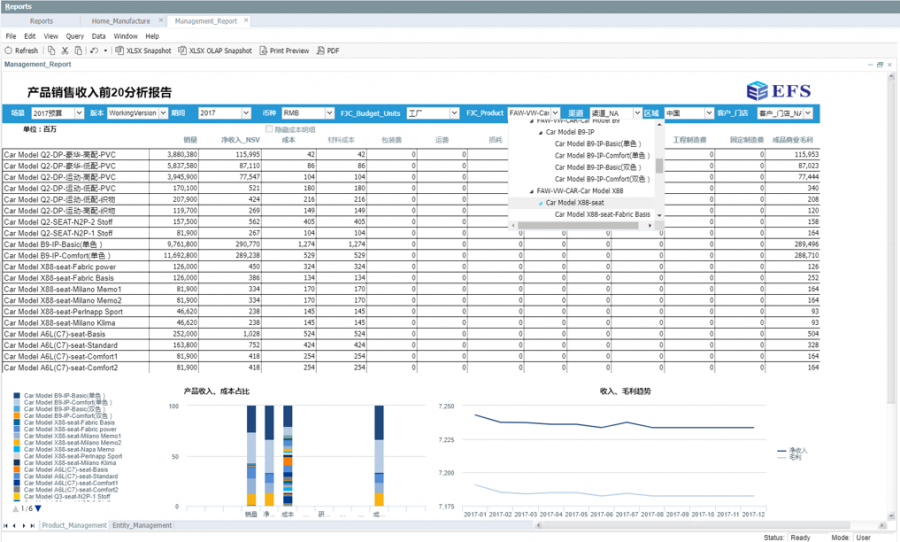Restore the Management_Report inner window
This screenshot has width=900, height=542.
(x=880, y=65)
